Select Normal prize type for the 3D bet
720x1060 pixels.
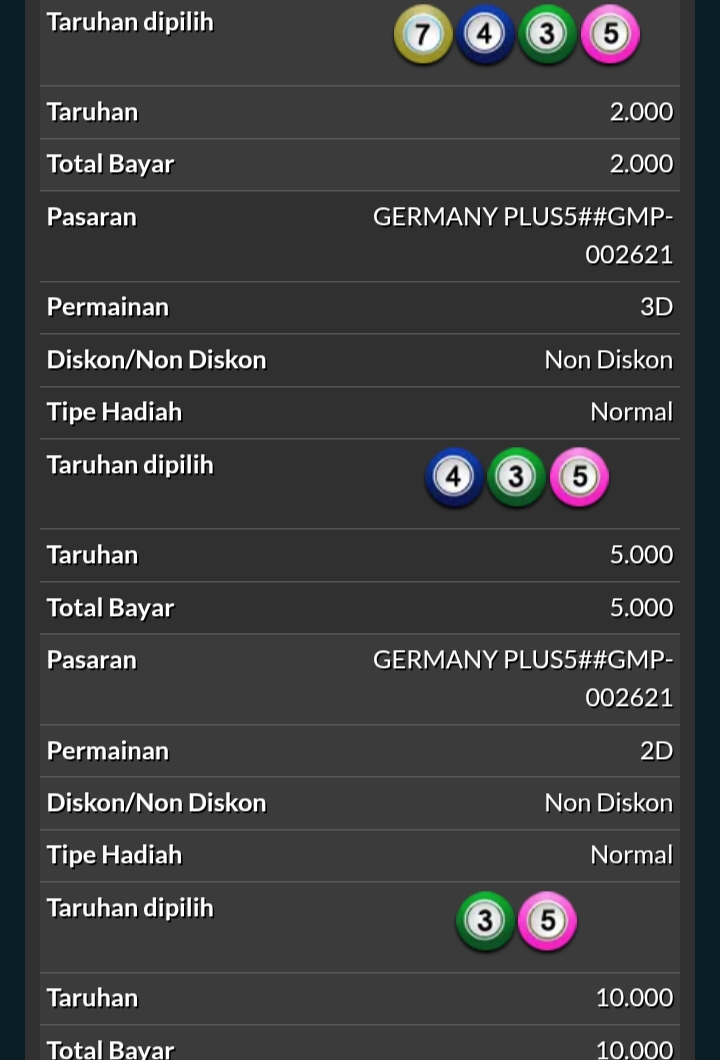(x=631, y=412)
